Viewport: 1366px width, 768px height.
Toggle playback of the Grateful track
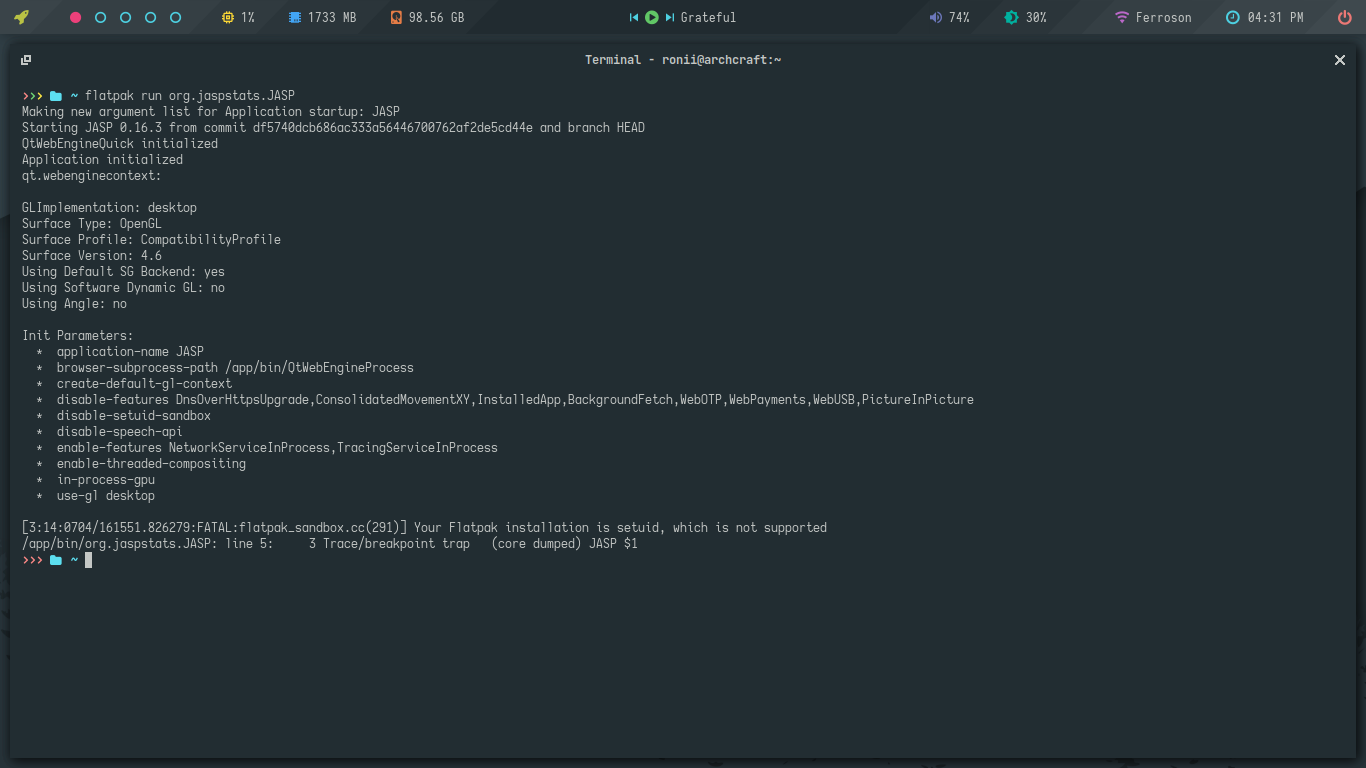coord(651,16)
